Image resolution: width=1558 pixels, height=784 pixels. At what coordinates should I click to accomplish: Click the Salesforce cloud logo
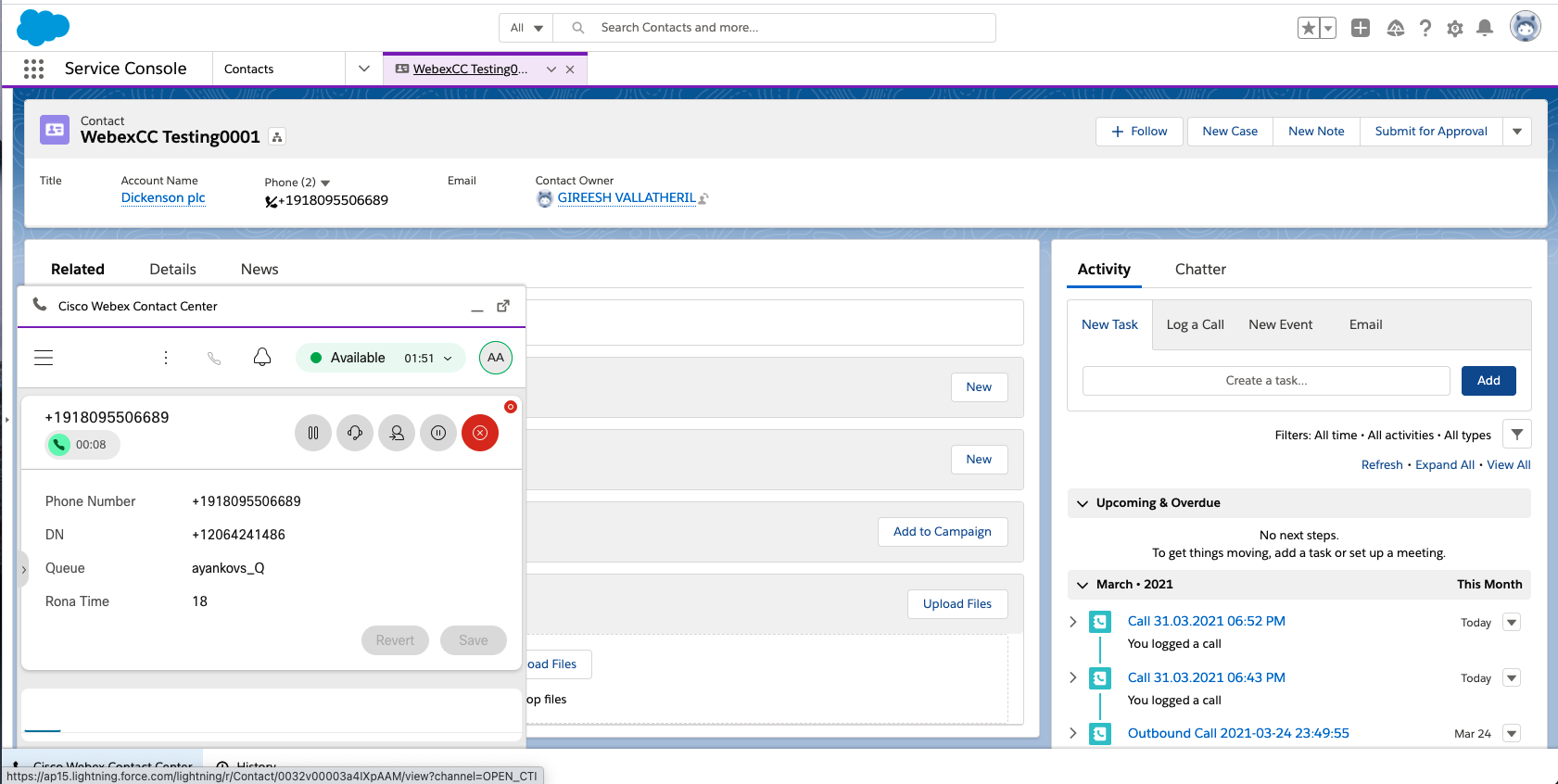tap(43, 27)
